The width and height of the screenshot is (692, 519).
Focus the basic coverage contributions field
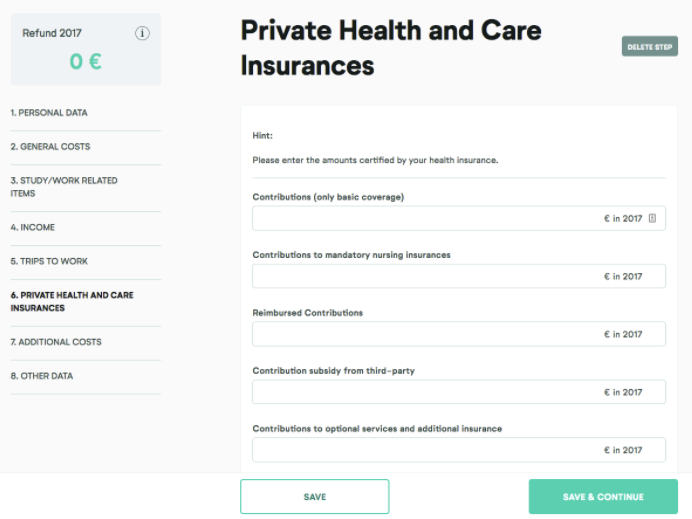[459, 218]
